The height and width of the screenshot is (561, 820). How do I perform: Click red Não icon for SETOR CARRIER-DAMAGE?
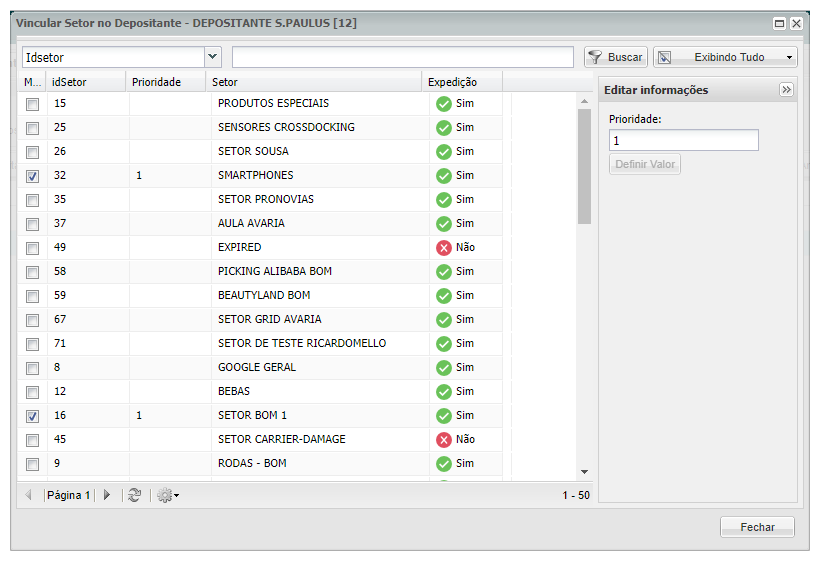click(x=444, y=440)
